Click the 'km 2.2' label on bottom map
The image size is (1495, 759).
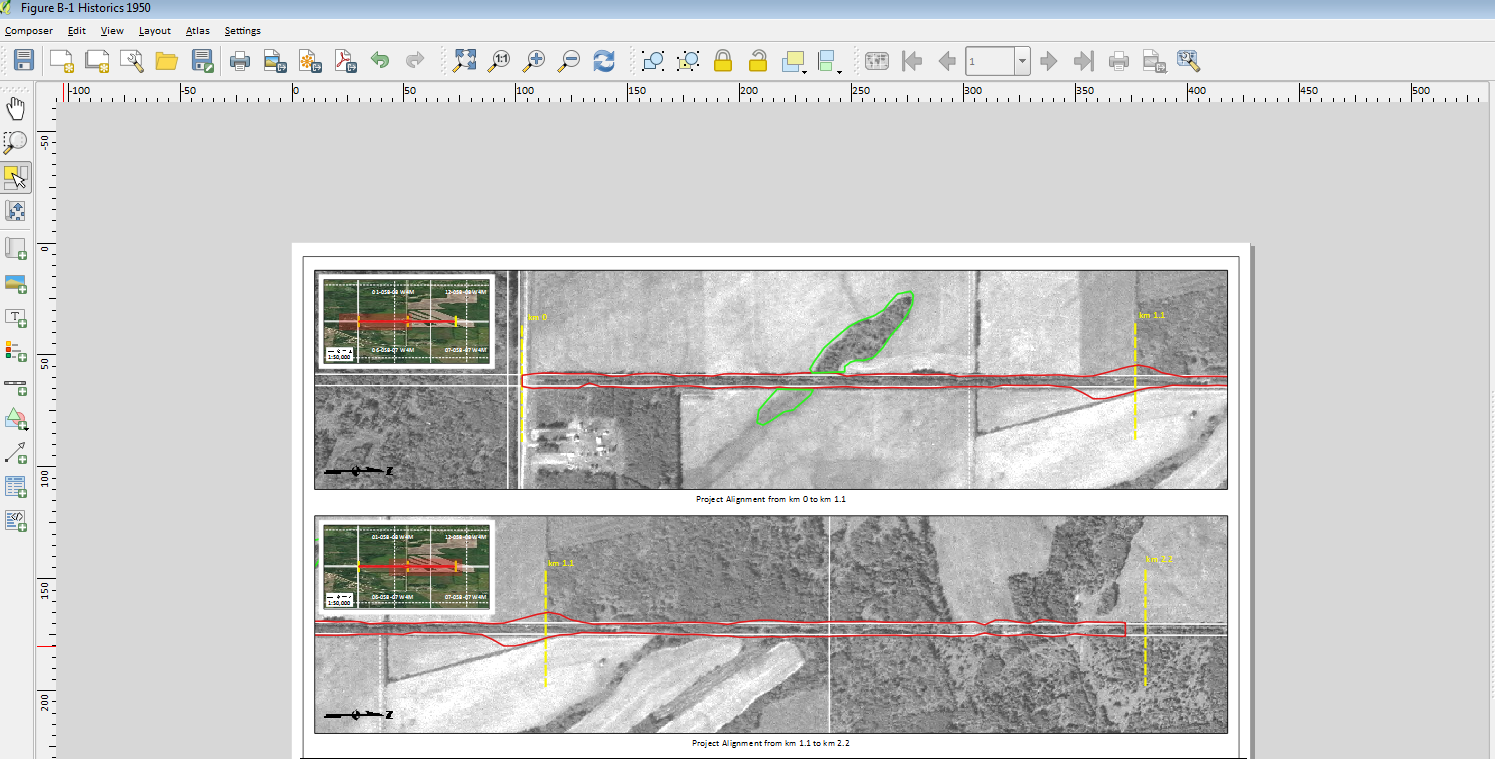pyautogui.click(x=1159, y=559)
